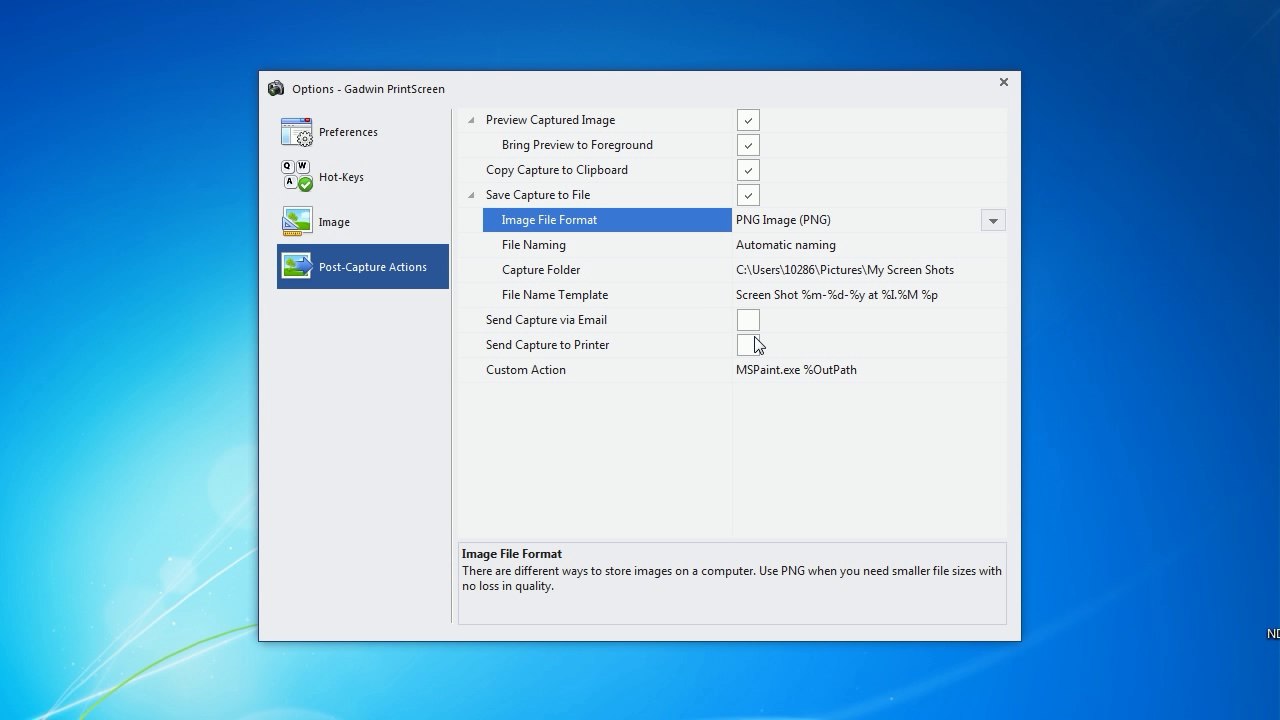Edit the Screen Shot file name template value
Screen dimensions: 1280x720
(x=837, y=295)
